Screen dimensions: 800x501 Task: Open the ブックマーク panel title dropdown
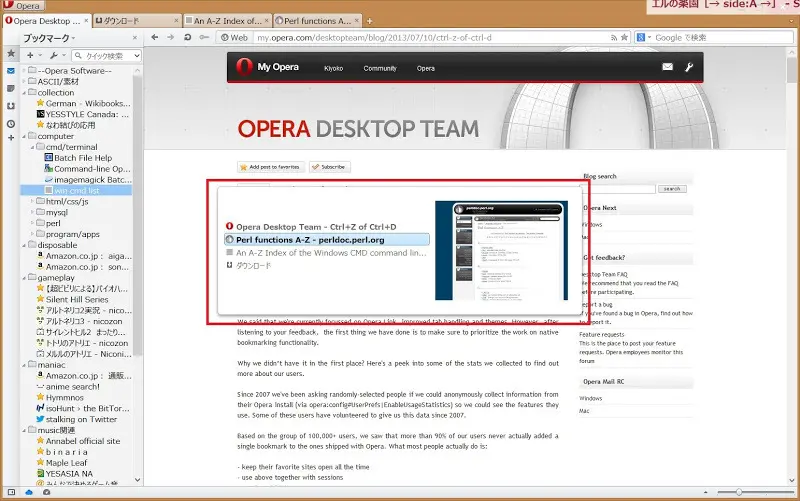[x=49, y=38]
